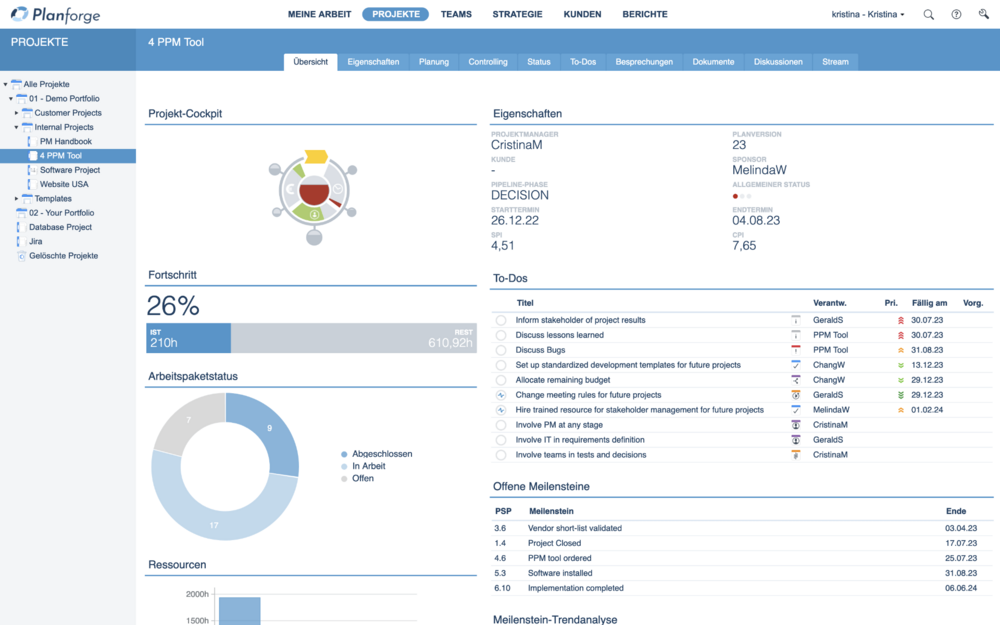Click the Gelöschte Projekte trash icon
Image resolution: width=1000 pixels, height=625 pixels.
point(21,256)
